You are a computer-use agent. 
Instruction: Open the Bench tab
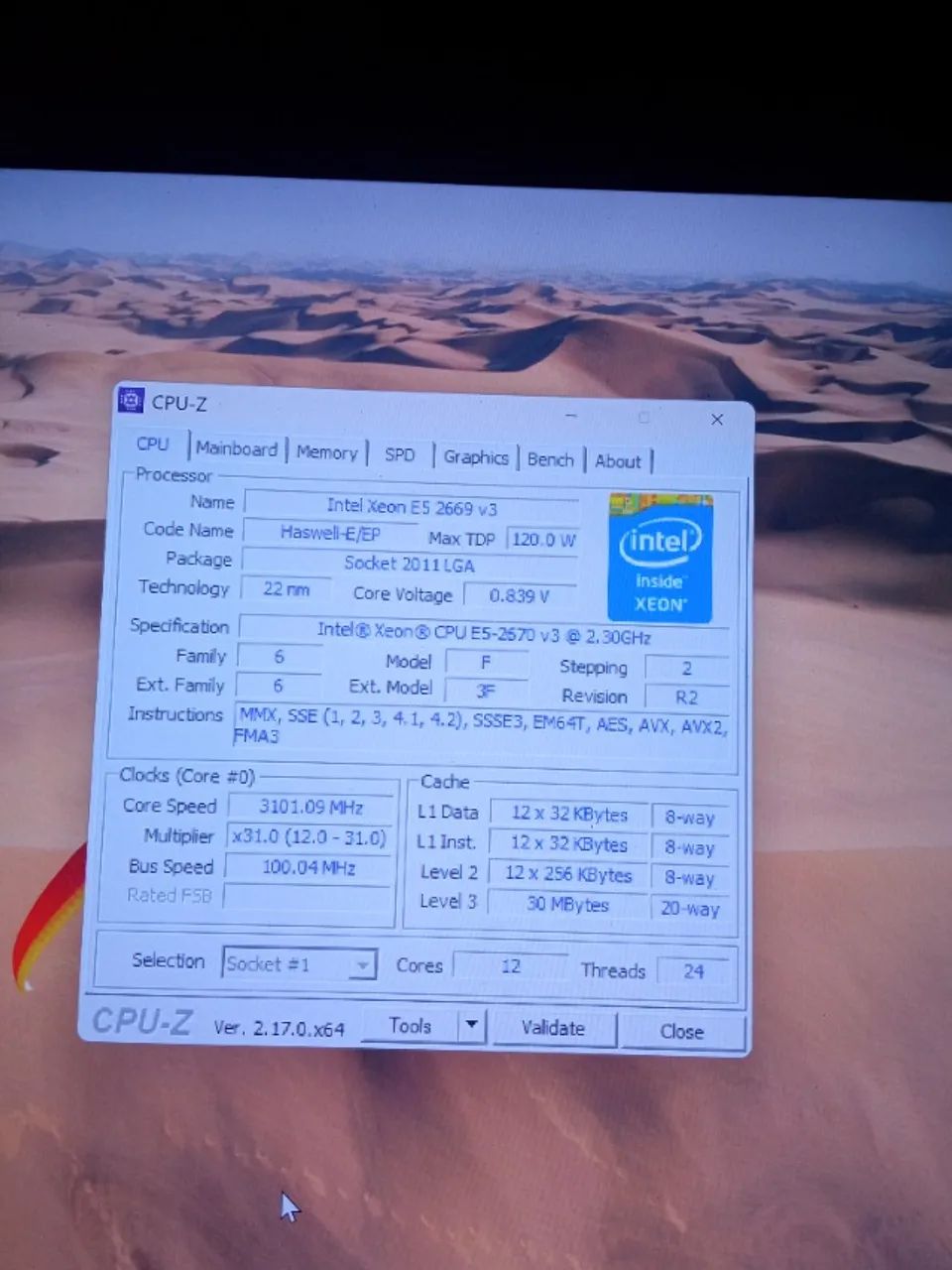coord(550,459)
